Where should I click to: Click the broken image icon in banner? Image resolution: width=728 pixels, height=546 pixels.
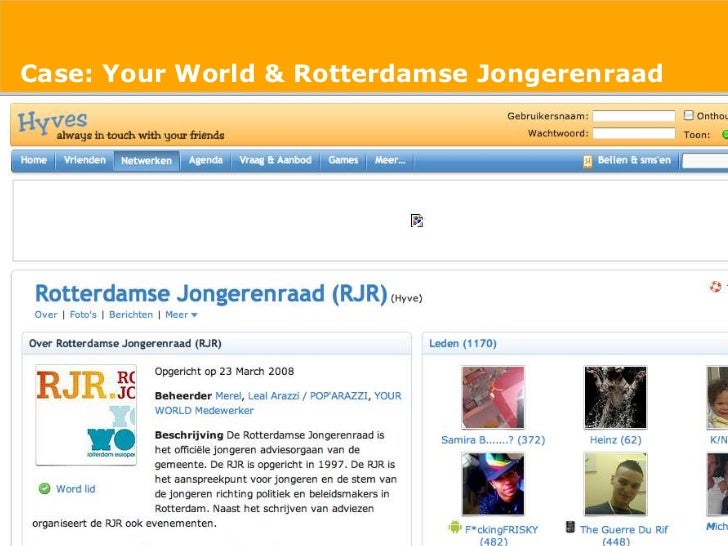click(416, 221)
